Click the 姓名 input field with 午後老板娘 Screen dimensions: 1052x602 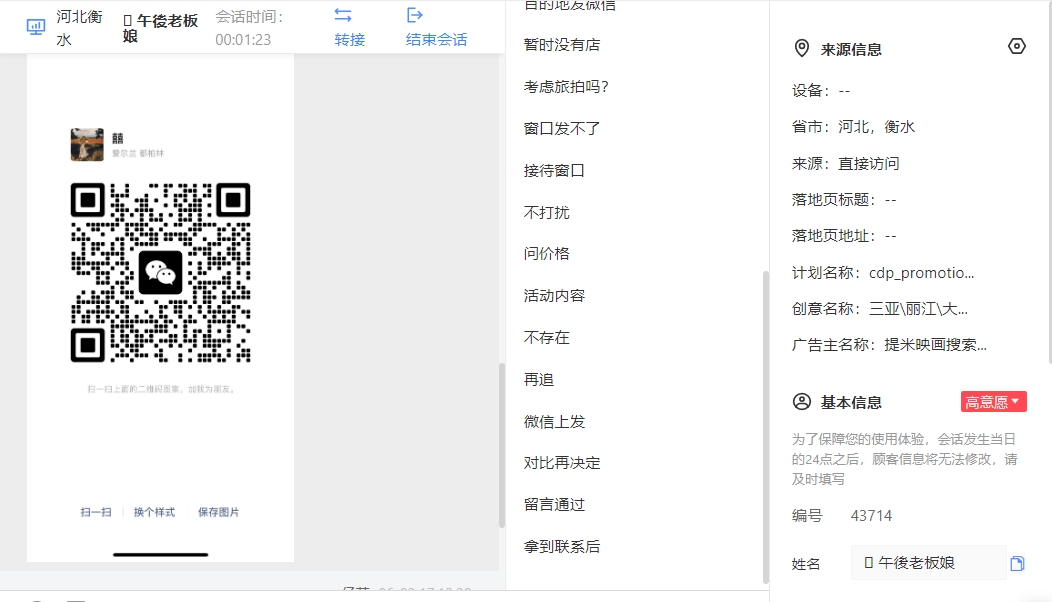coord(929,562)
